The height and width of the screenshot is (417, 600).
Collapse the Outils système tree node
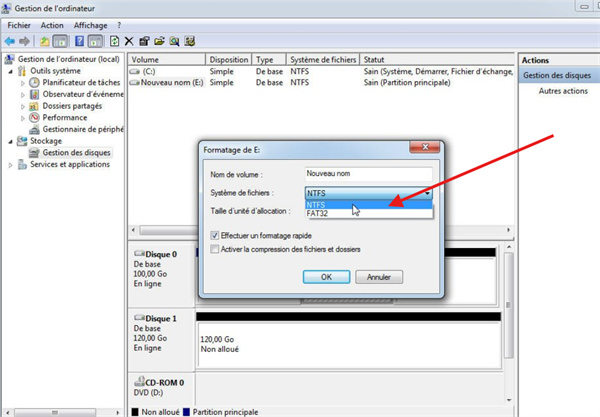point(11,72)
